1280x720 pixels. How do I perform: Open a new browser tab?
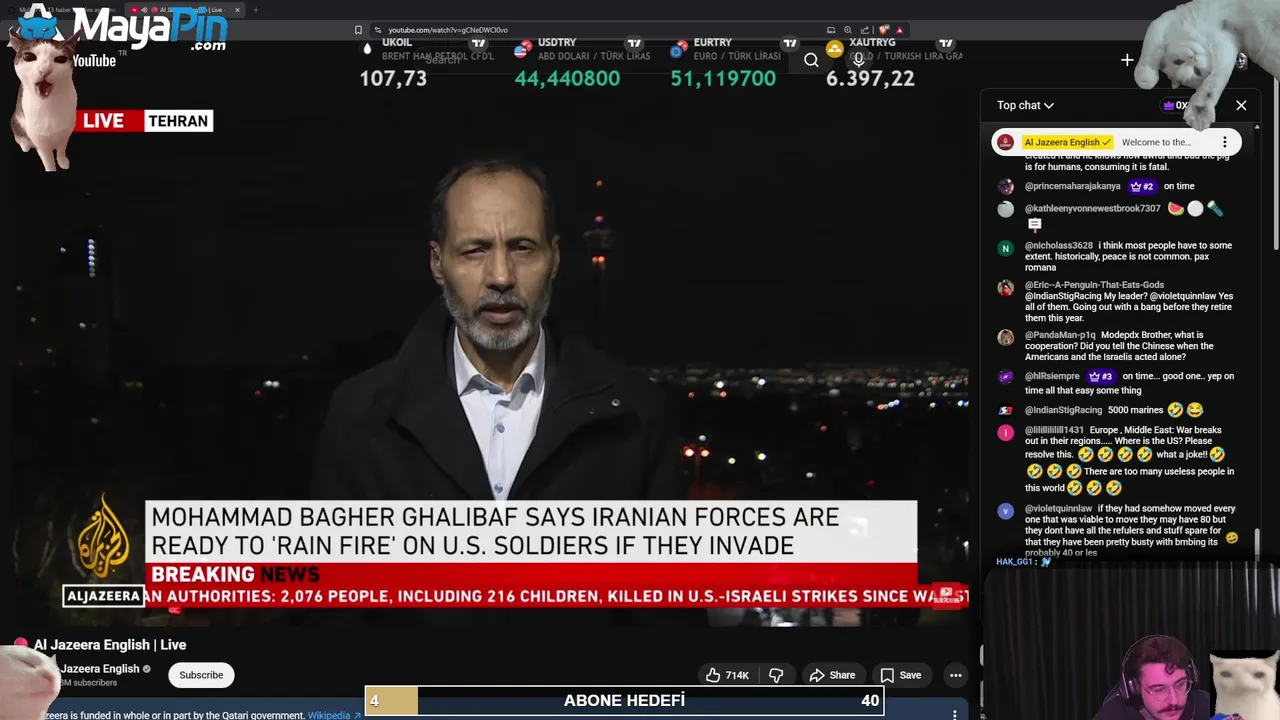coord(256,10)
